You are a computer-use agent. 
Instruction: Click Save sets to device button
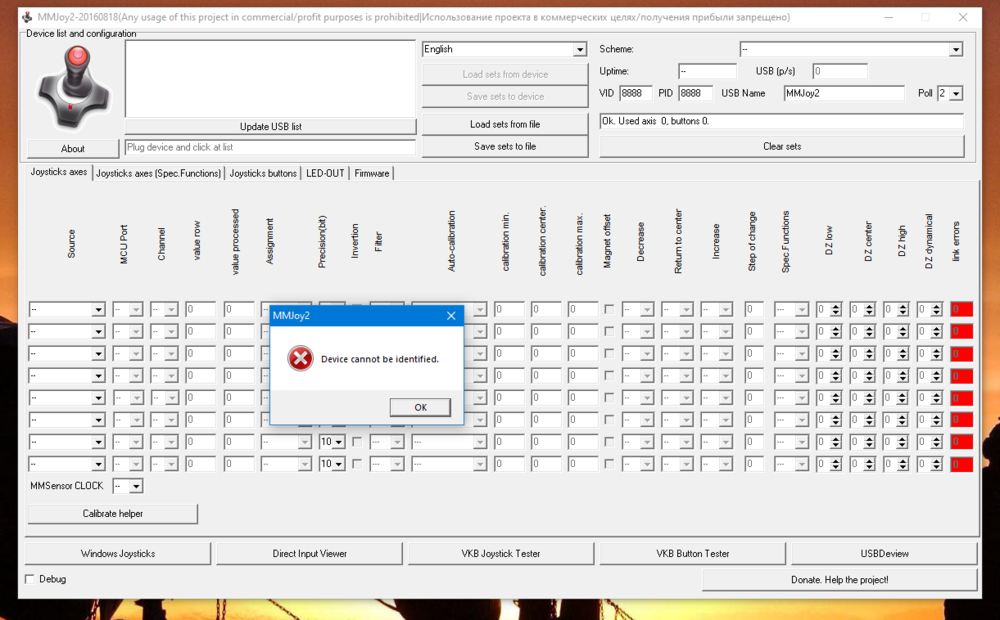(504, 96)
